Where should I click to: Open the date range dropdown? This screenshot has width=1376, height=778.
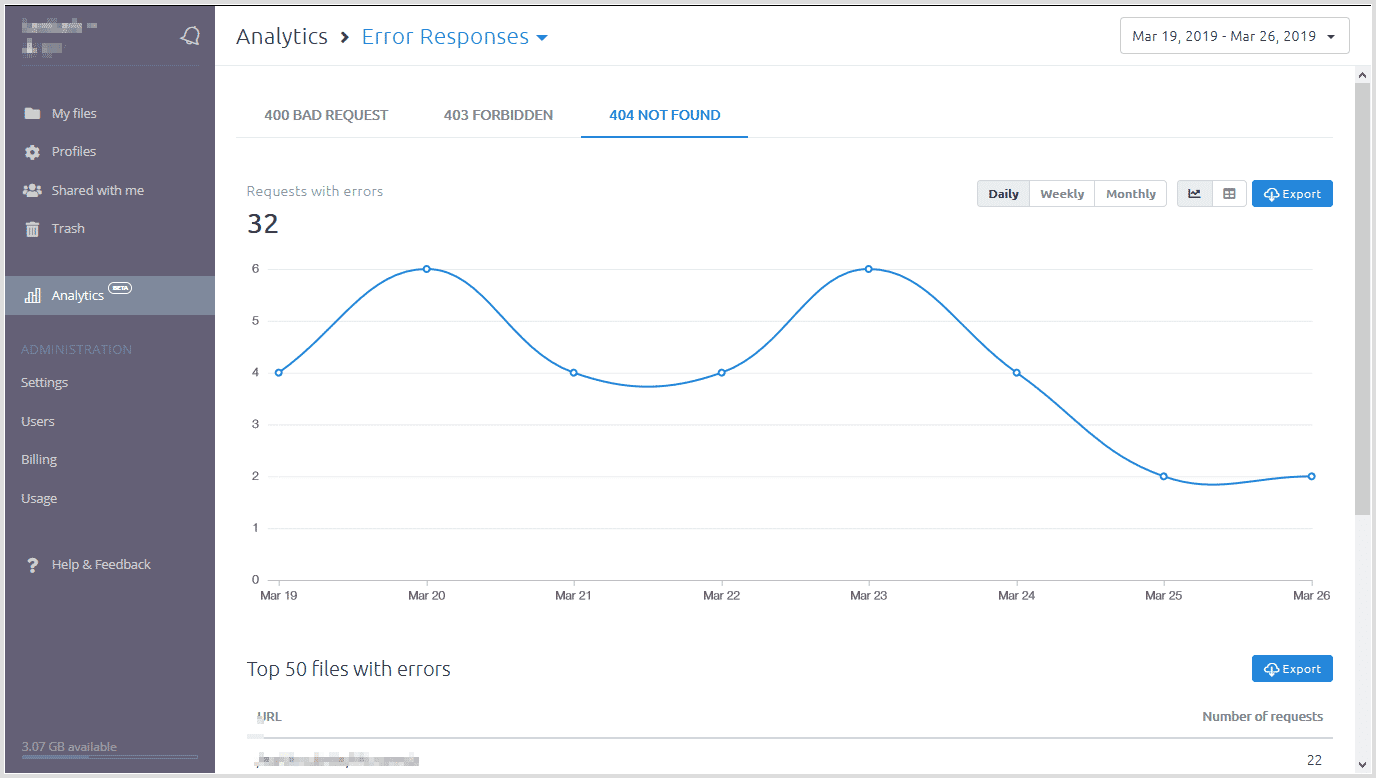tap(1234, 36)
